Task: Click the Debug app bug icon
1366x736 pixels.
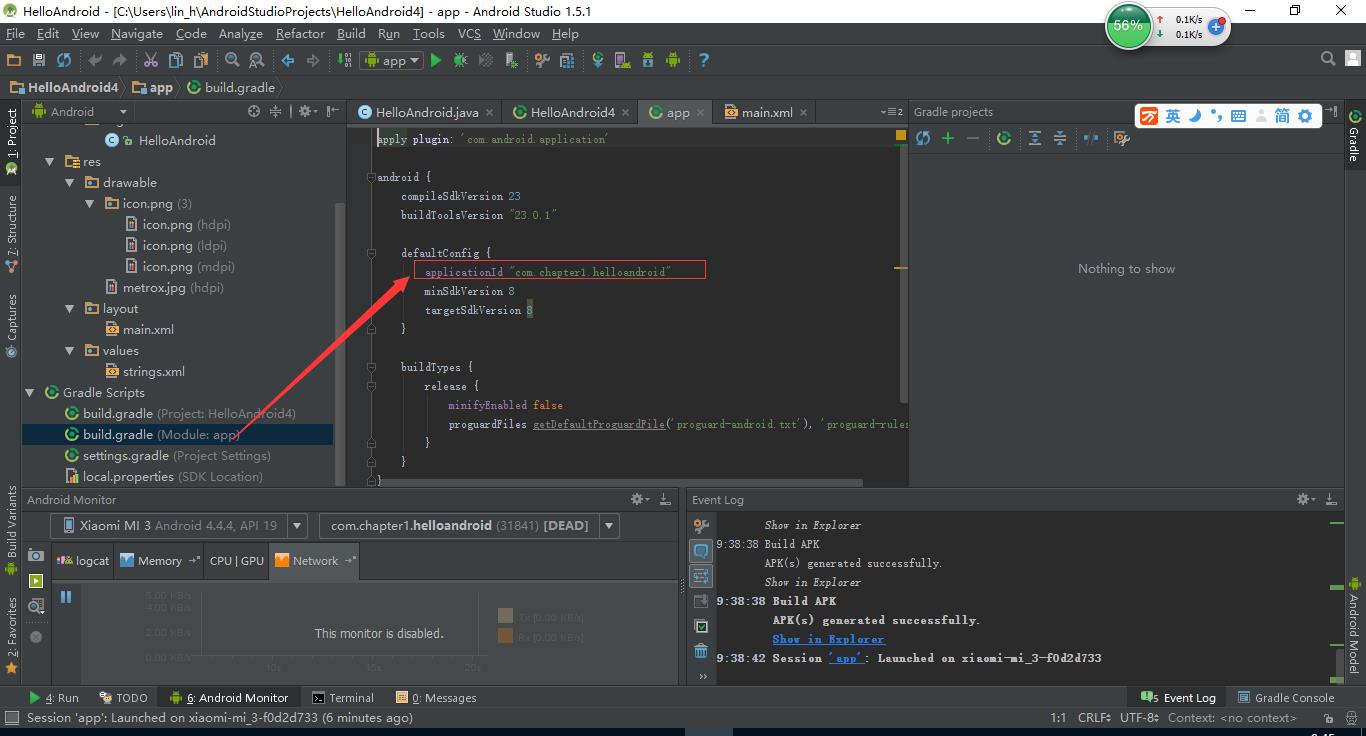Action: click(460, 60)
